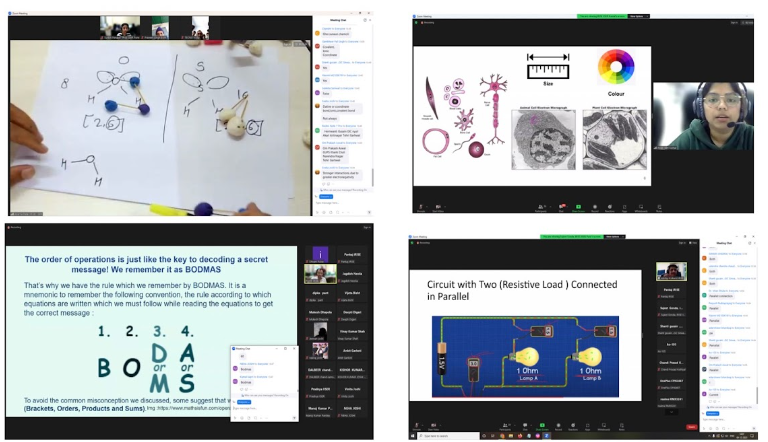Click the green Share Screen icon under the cell slide

pos(579,206)
